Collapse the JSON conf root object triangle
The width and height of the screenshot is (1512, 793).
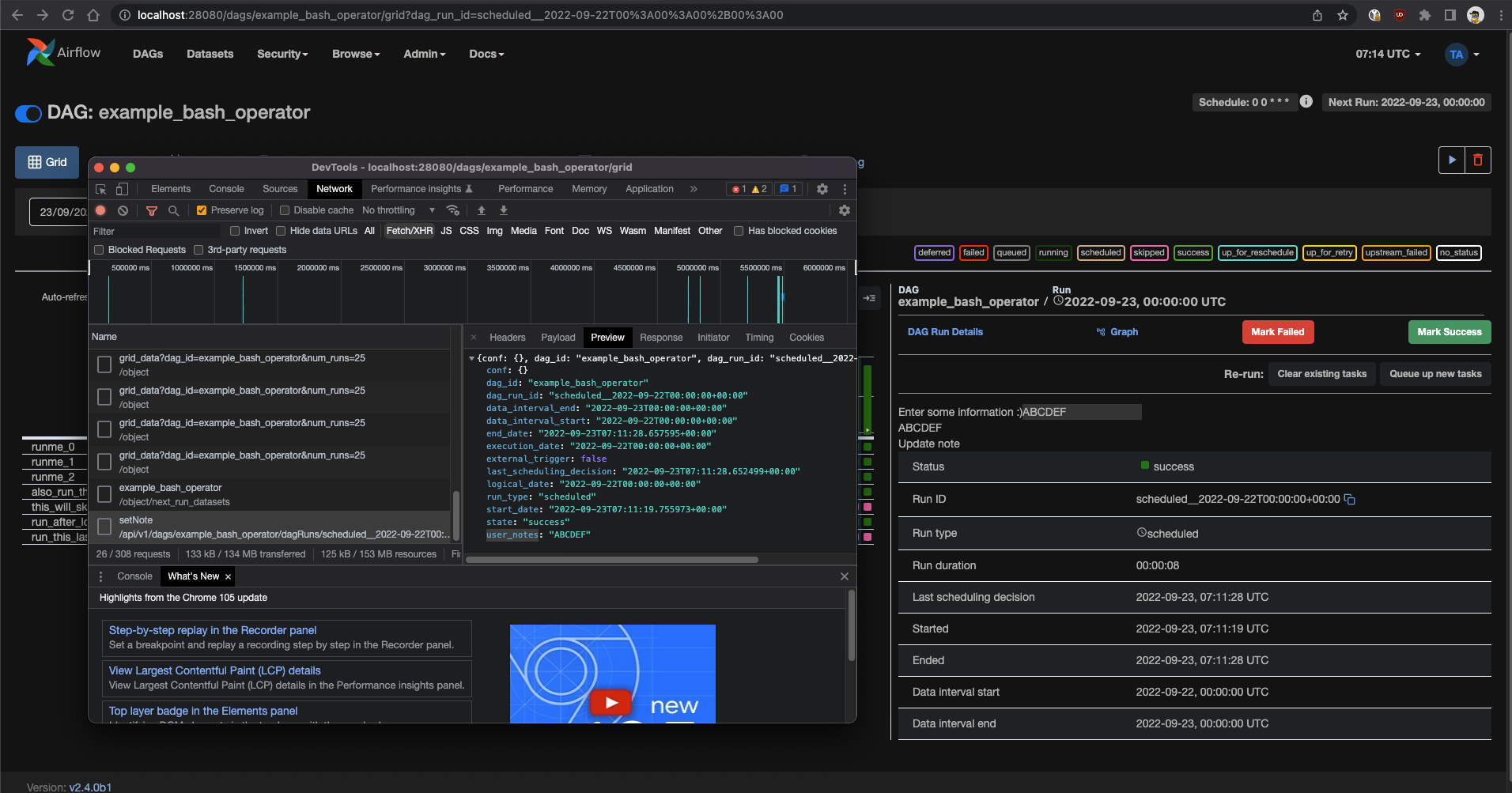tap(472, 358)
